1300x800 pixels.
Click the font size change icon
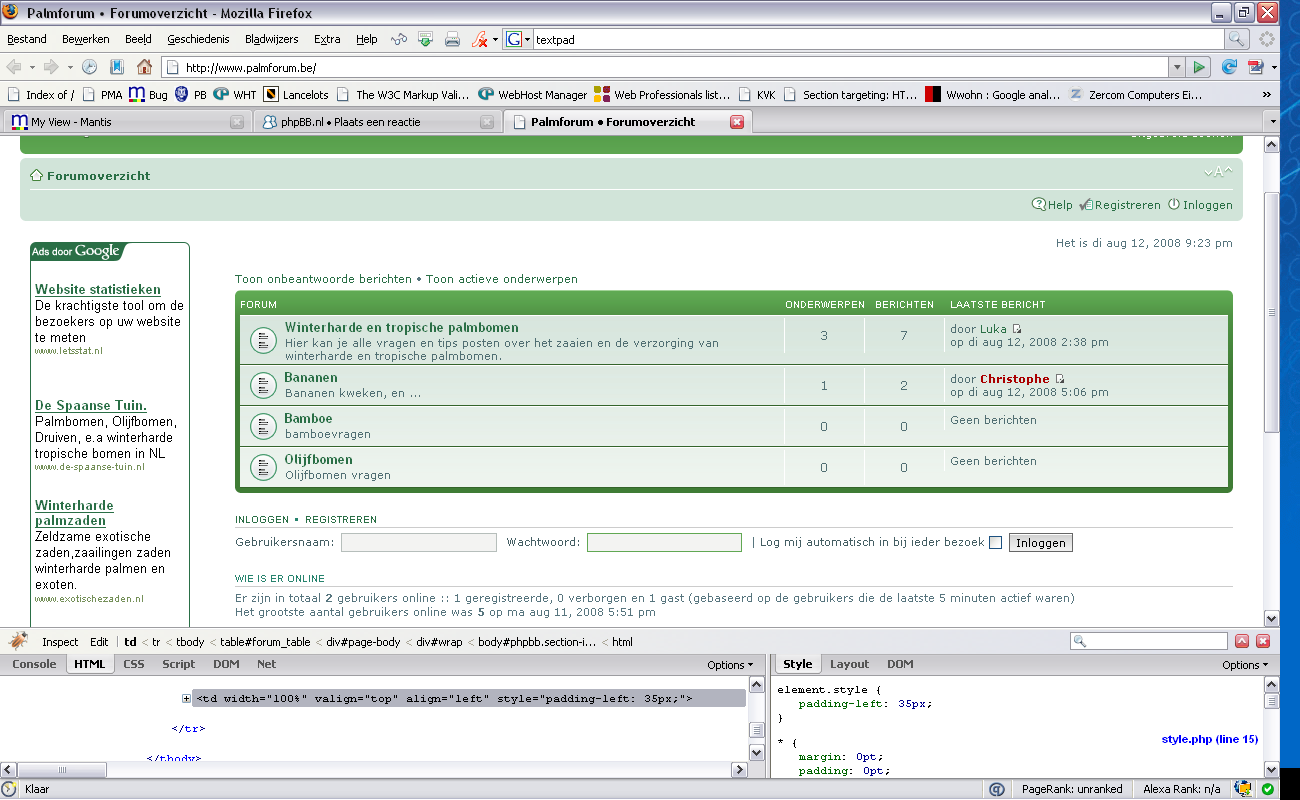tap(1218, 173)
